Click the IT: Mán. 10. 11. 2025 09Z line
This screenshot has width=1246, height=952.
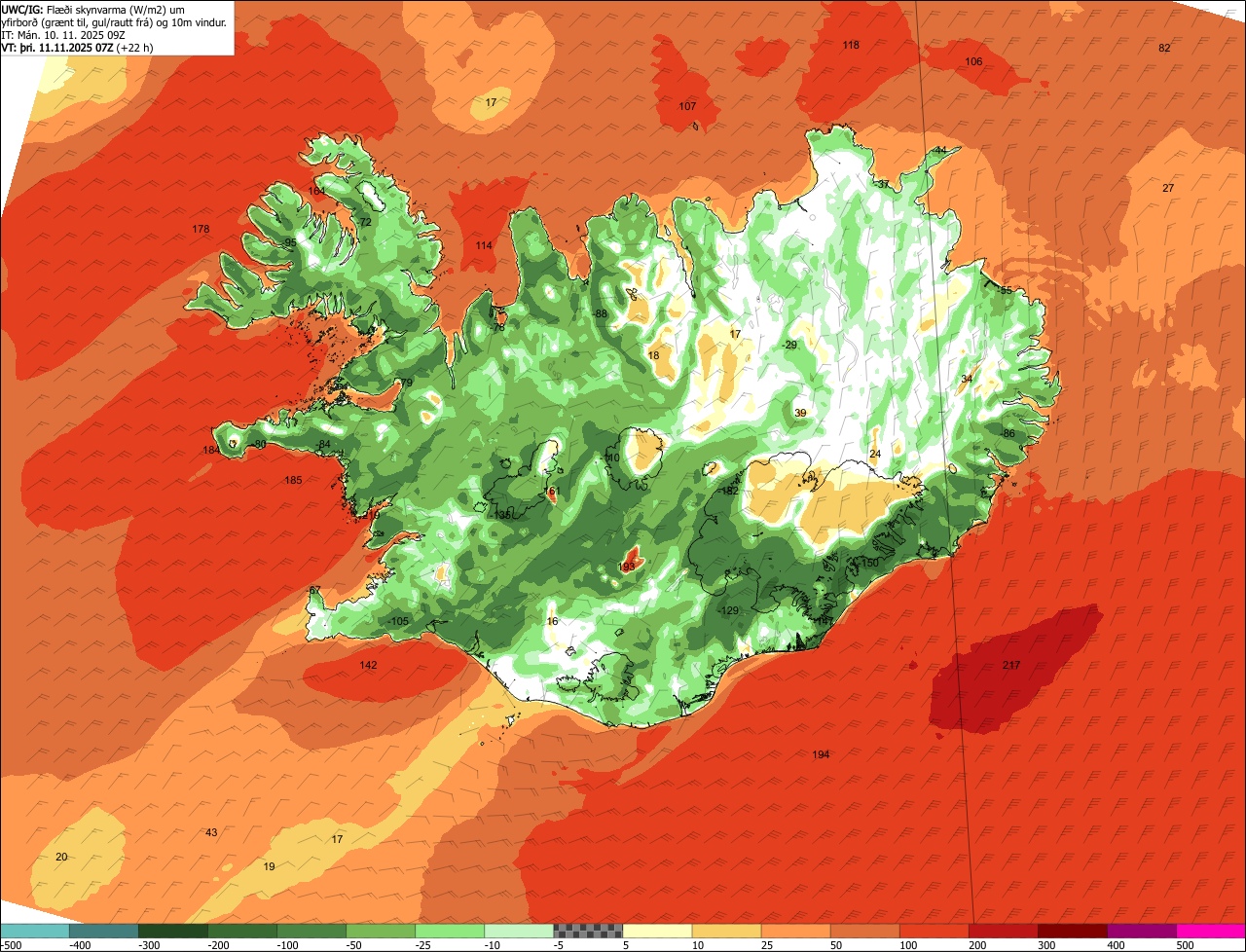63,34
